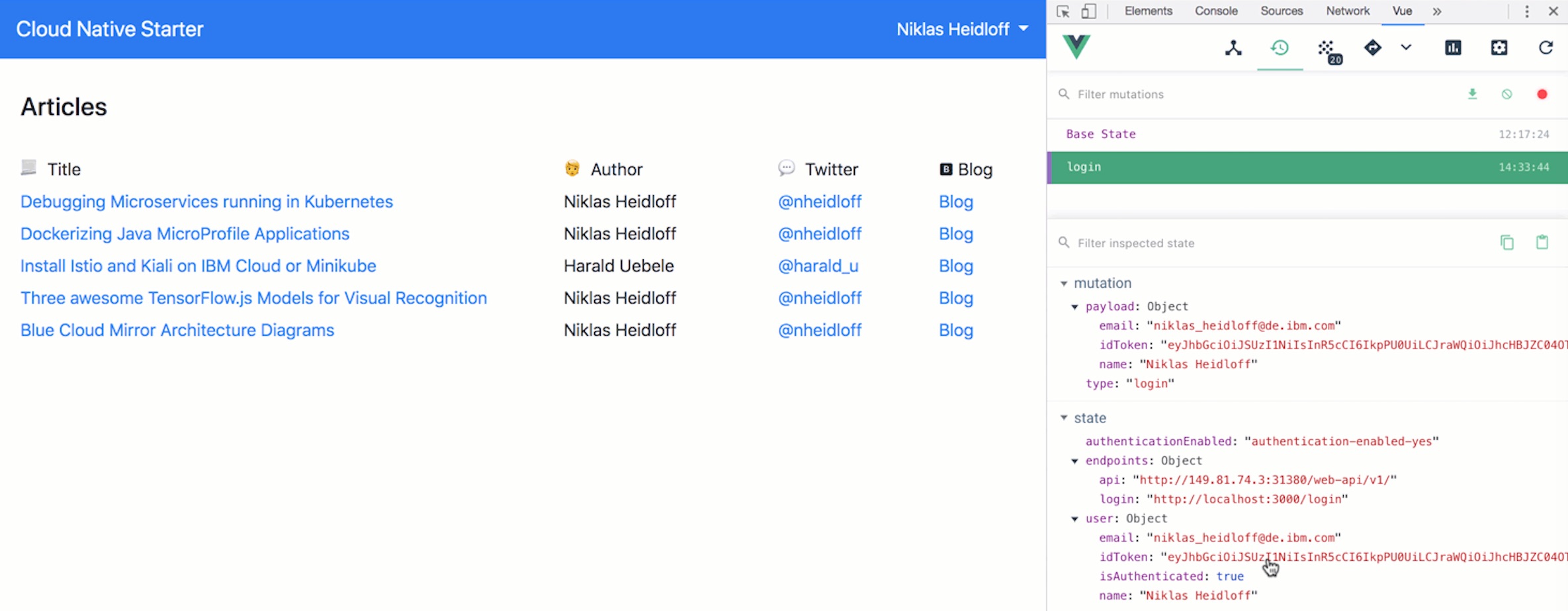Open Vue devtools Settings icon

click(x=1499, y=48)
